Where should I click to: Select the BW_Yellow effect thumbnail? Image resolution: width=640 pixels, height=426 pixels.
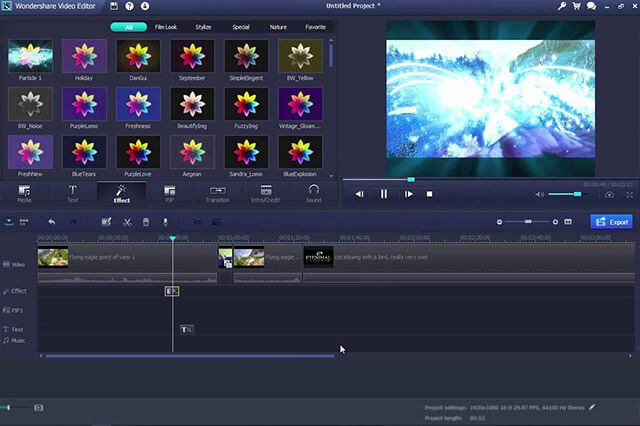tap(300, 56)
